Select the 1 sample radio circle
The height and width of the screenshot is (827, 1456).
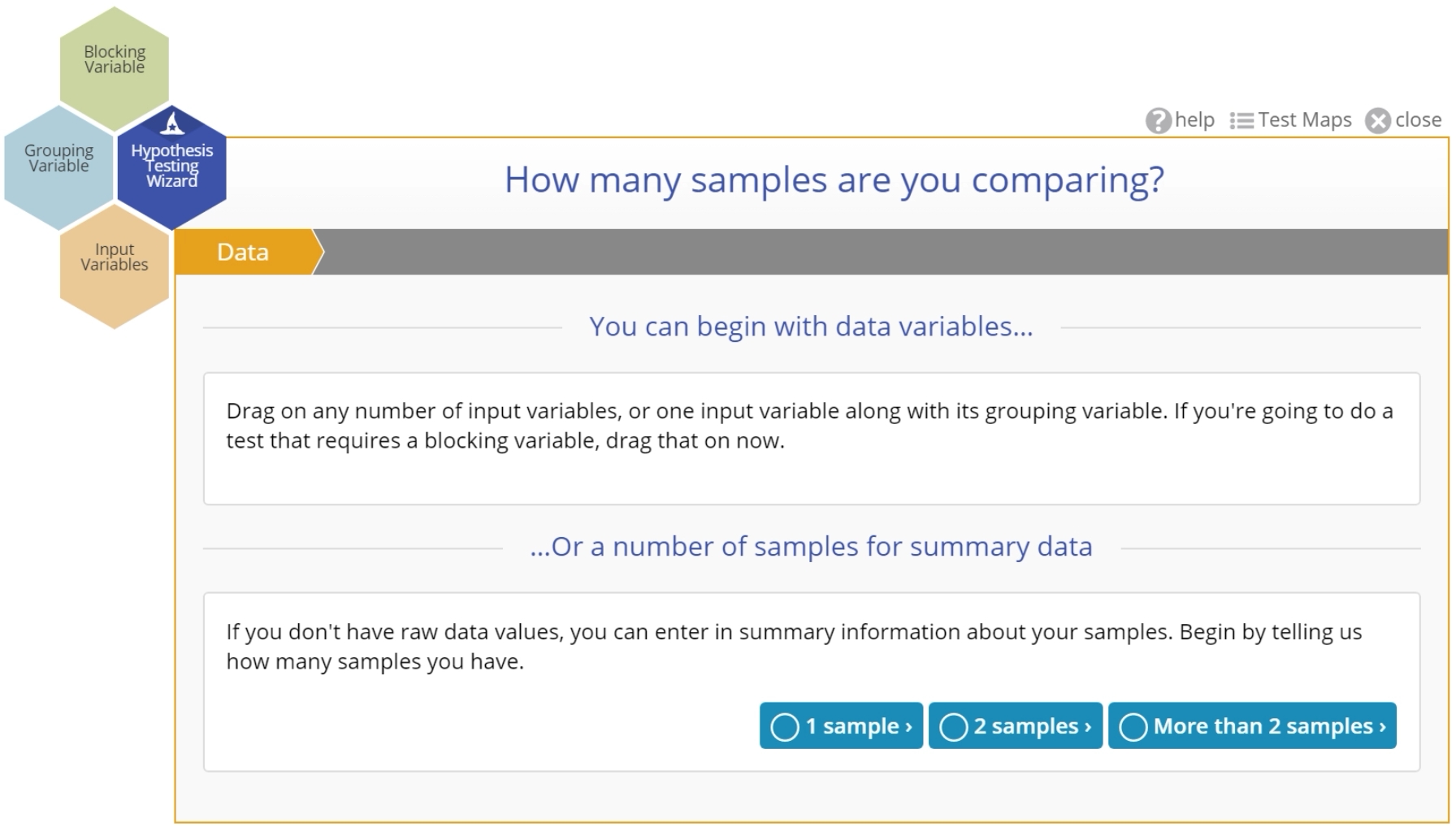coord(785,727)
